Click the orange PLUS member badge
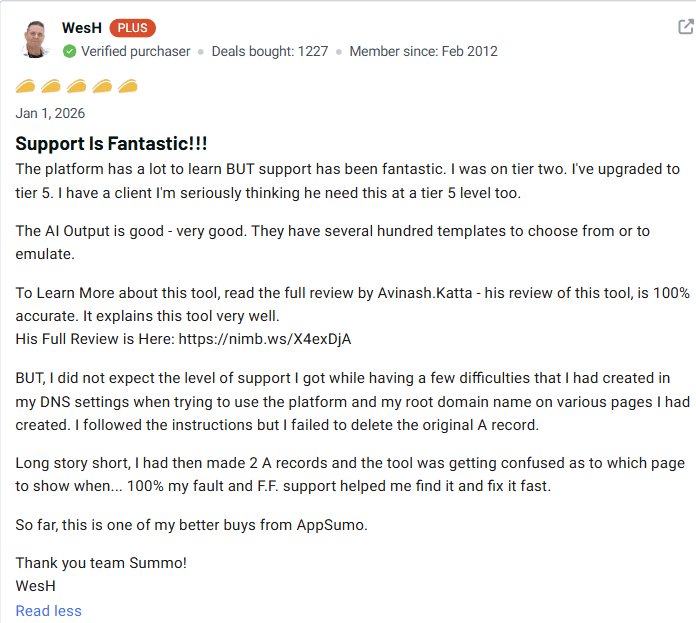The image size is (696, 623). pos(132,28)
